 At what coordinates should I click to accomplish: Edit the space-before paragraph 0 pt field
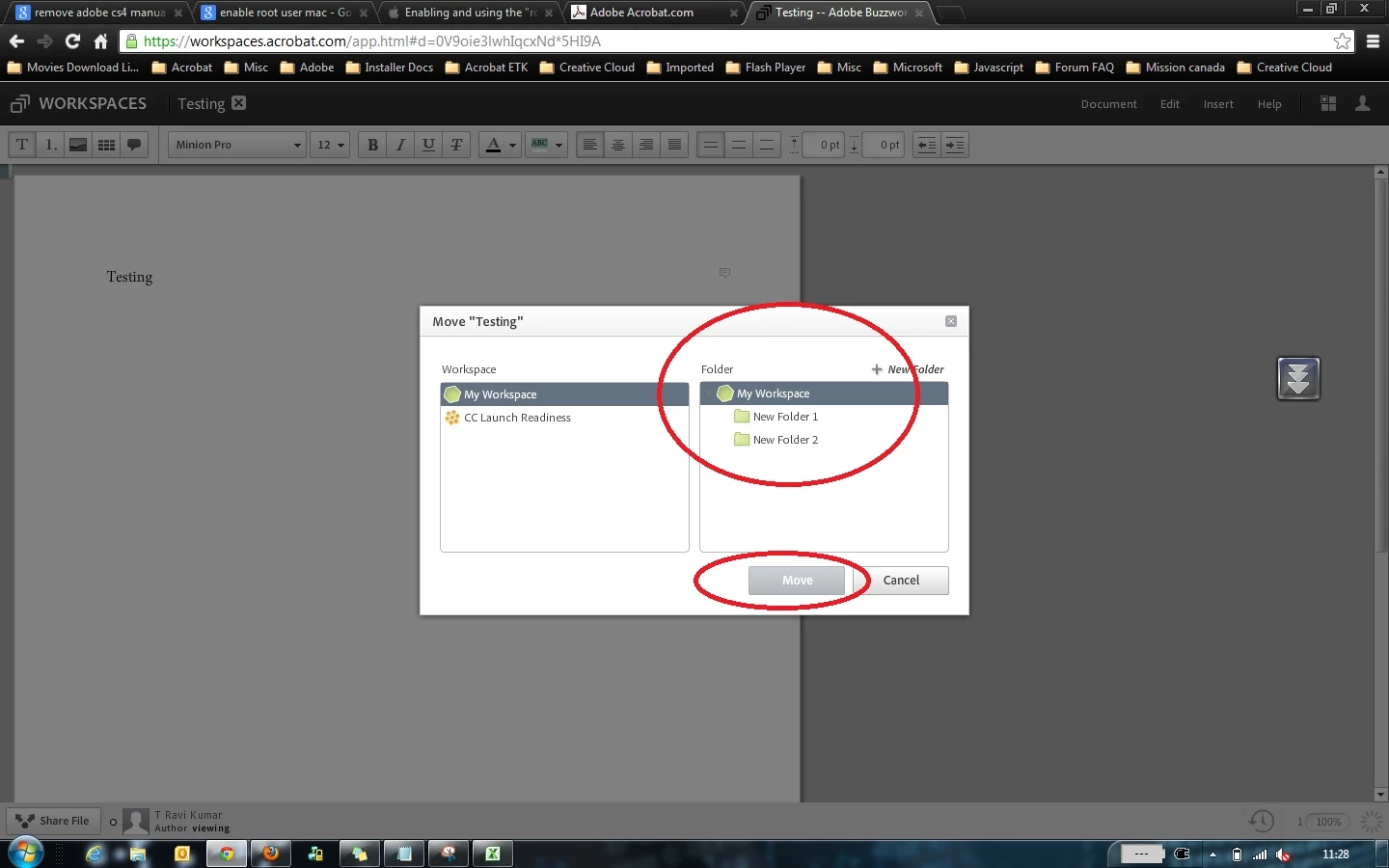click(x=823, y=145)
